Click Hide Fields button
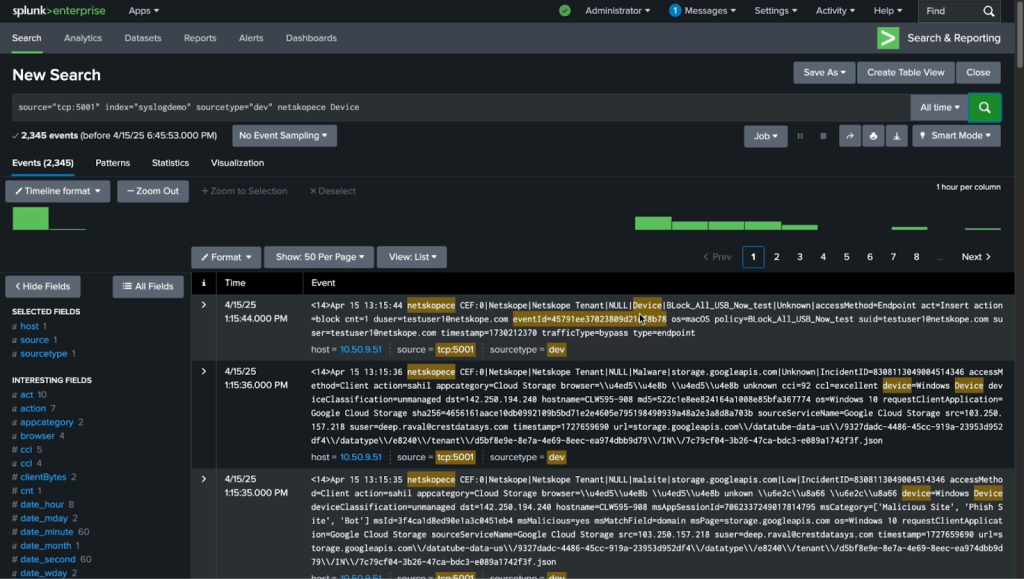Screen dimensions: 1024x579 [42, 287]
